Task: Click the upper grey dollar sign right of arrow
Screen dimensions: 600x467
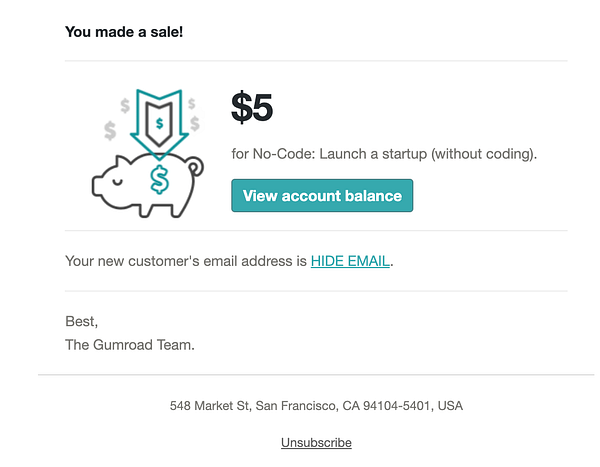Action: point(192,103)
